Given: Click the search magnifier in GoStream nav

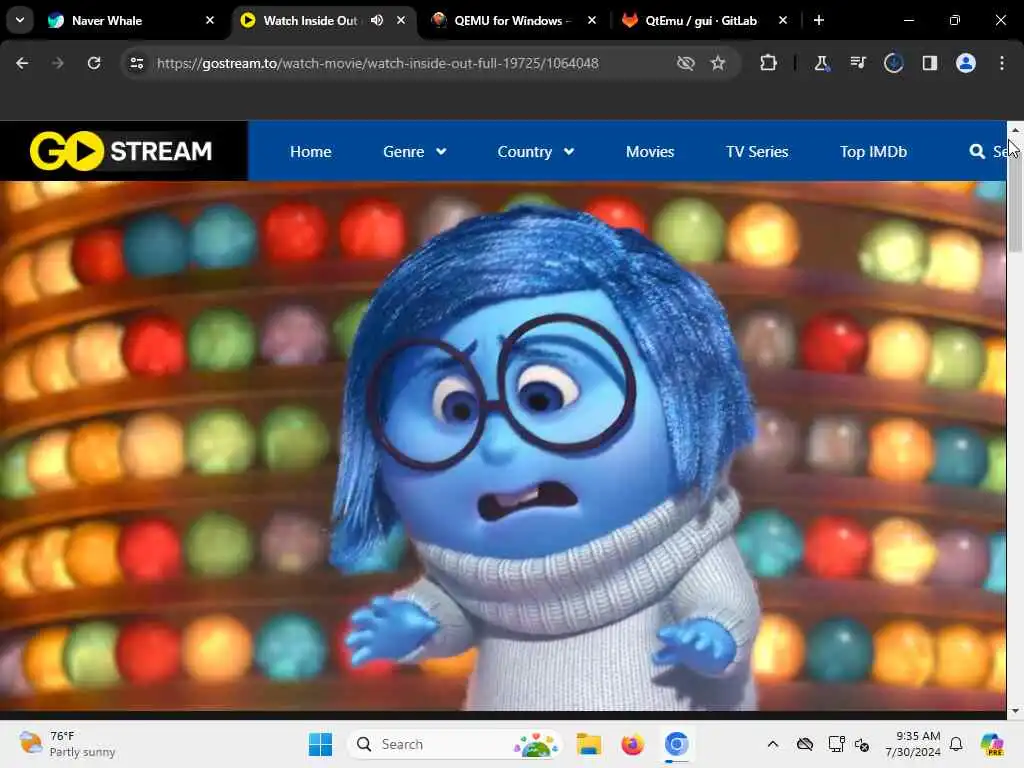Looking at the screenshot, I should (977, 152).
